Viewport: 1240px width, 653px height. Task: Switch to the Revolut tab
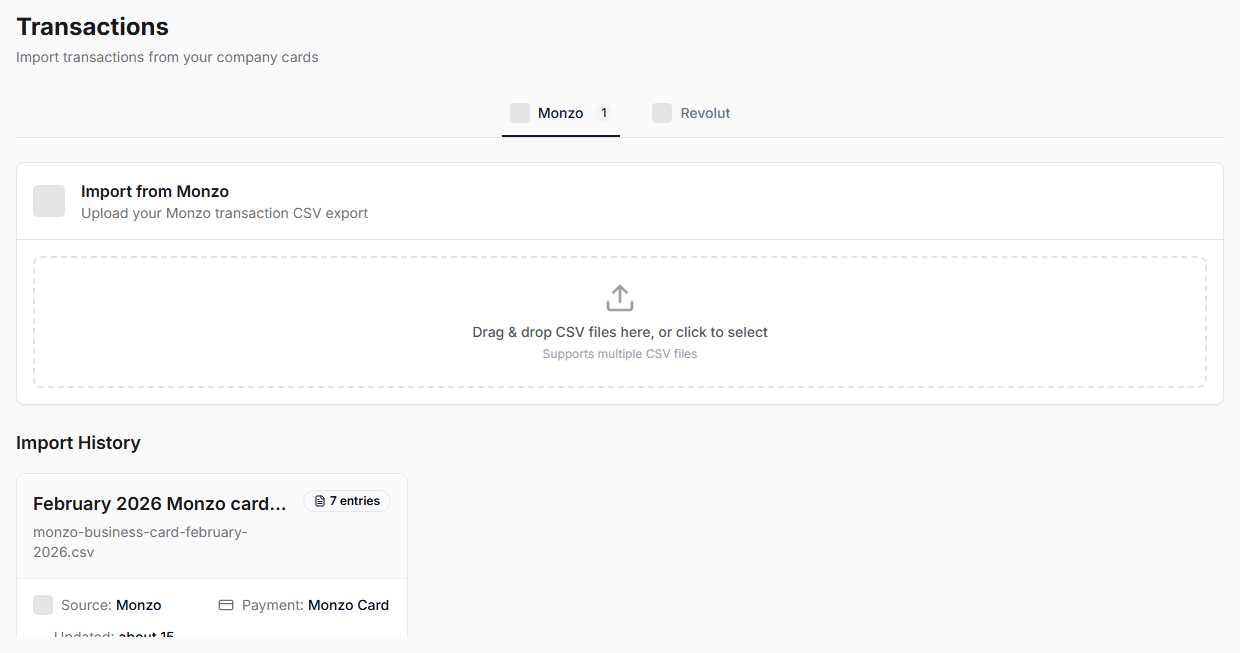point(691,113)
